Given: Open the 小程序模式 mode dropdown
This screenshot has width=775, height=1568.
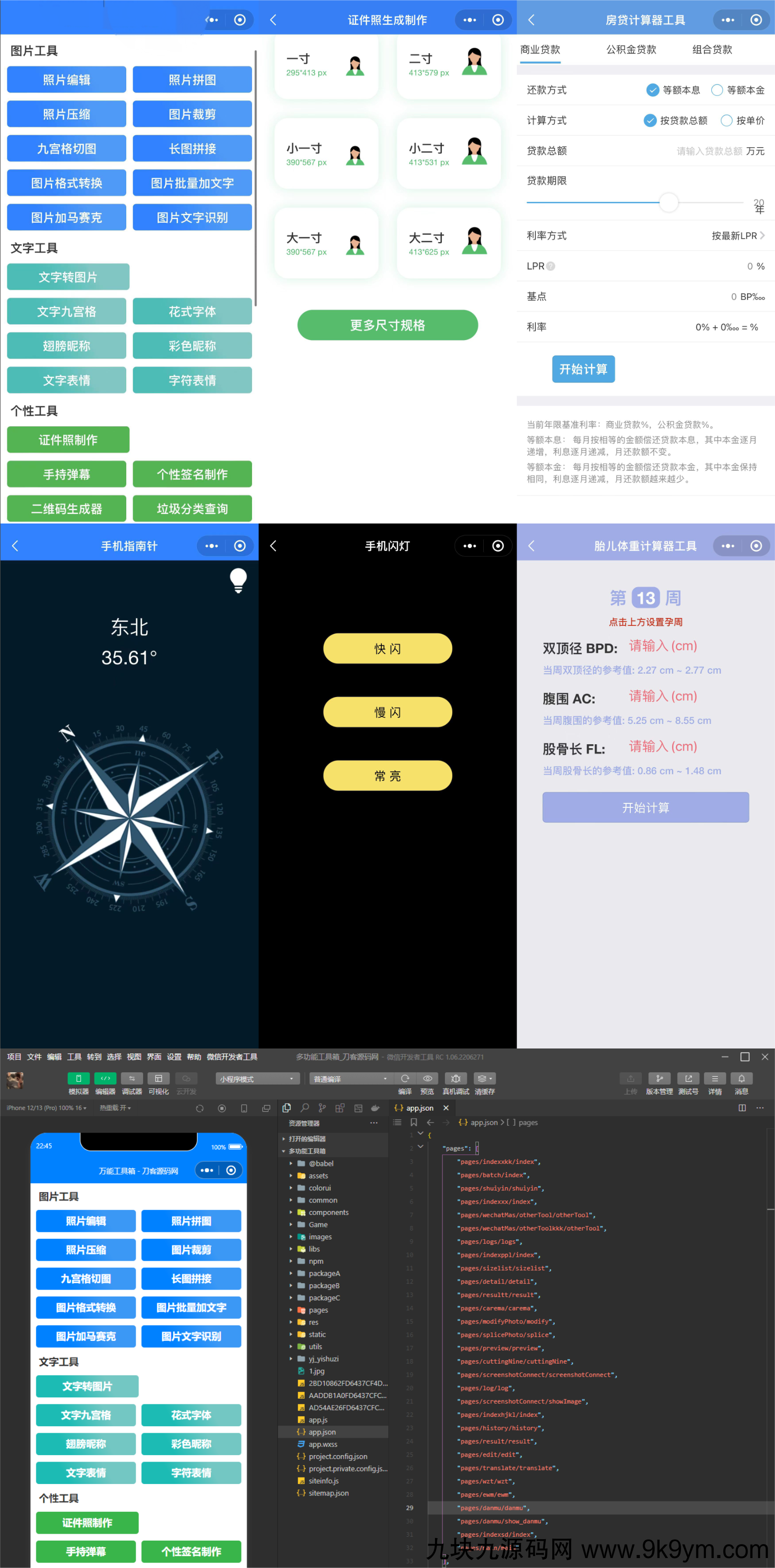Looking at the screenshot, I should pyautogui.click(x=257, y=1079).
